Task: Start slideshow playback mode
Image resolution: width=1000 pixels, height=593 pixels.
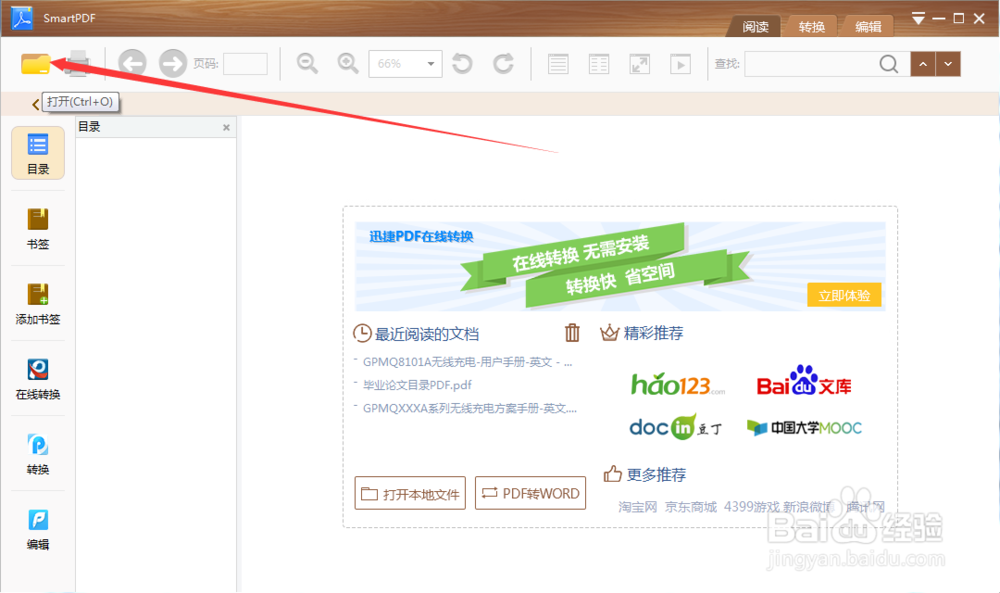Action: [680, 64]
